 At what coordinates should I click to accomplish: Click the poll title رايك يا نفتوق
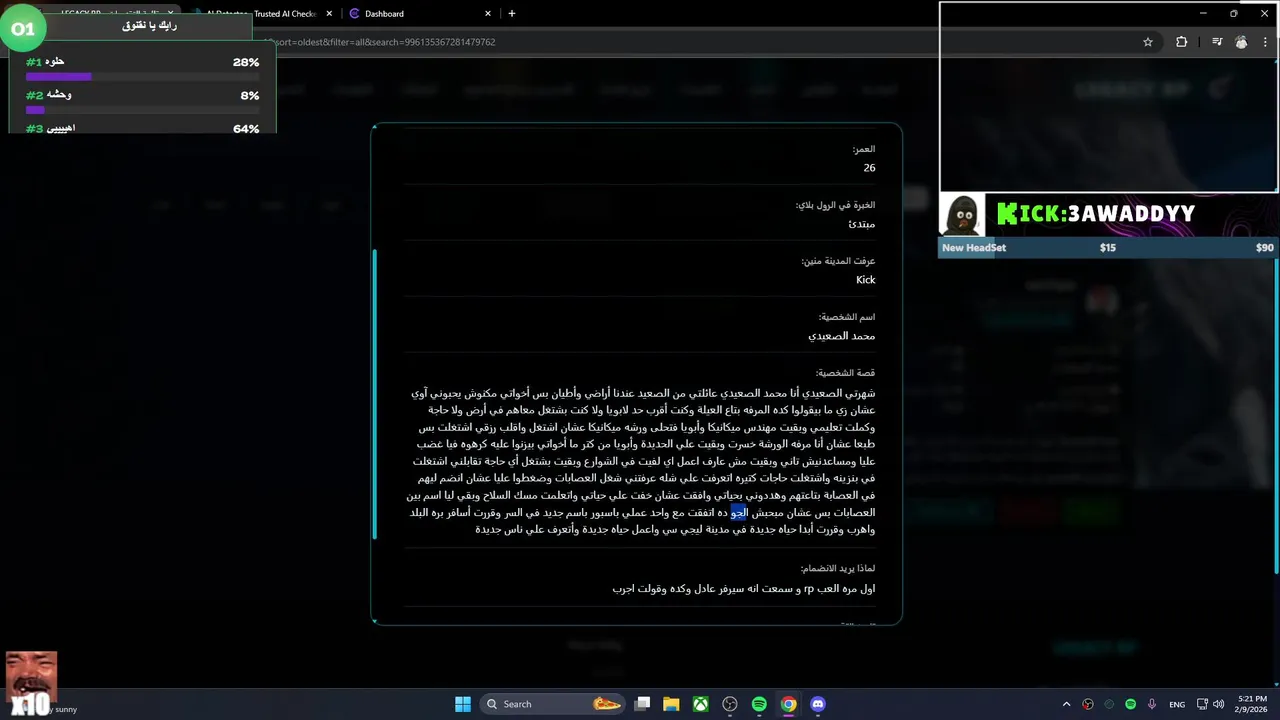(149, 25)
